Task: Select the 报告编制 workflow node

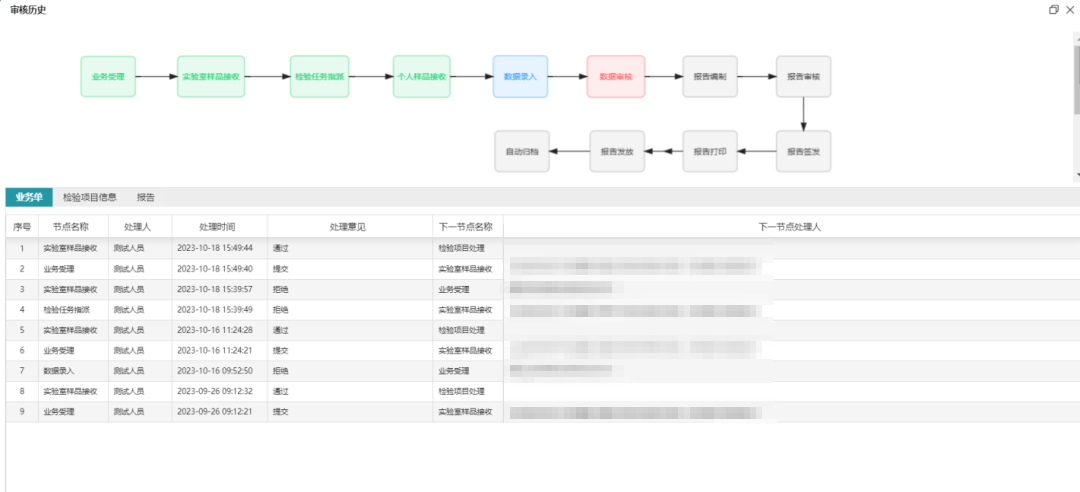Action: [x=710, y=77]
